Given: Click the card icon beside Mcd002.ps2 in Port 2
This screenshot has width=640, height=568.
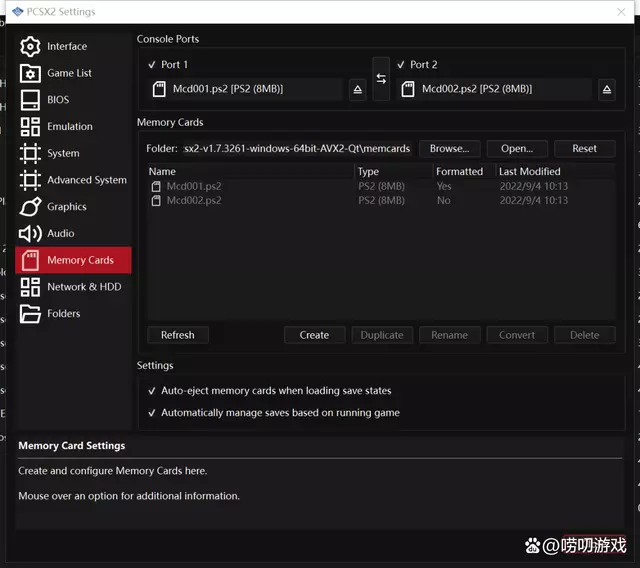Looking at the screenshot, I should pos(408,89).
